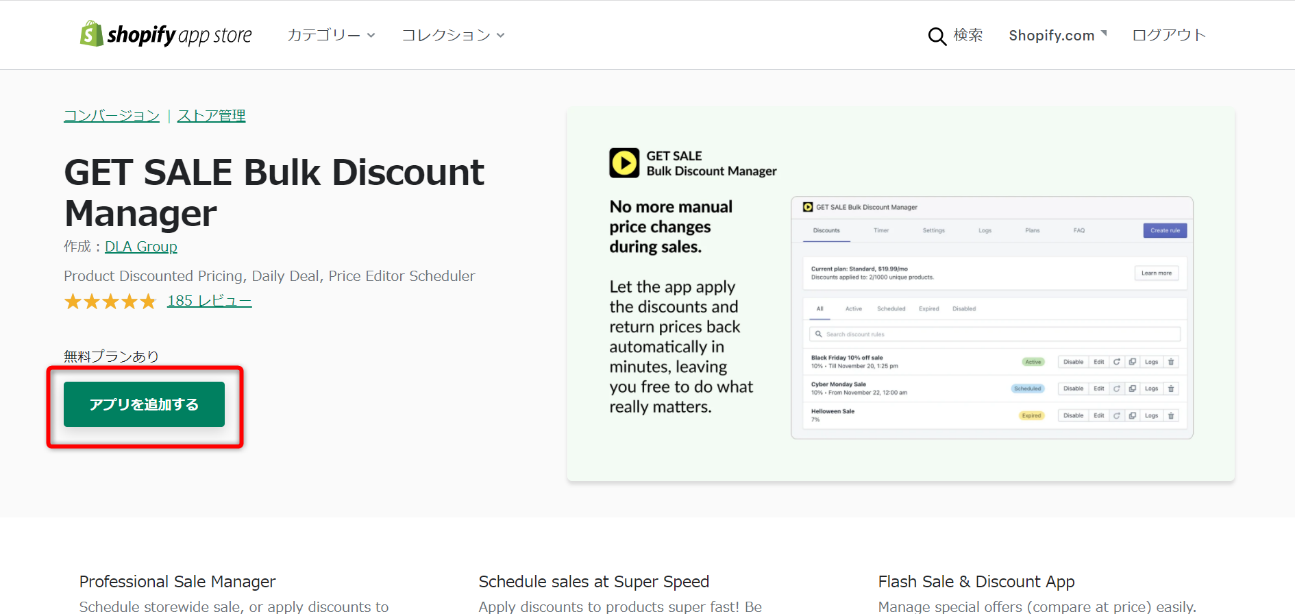Click delete icon on Helloween Sale row
The height and width of the screenshot is (614, 1295).
(x=1171, y=415)
